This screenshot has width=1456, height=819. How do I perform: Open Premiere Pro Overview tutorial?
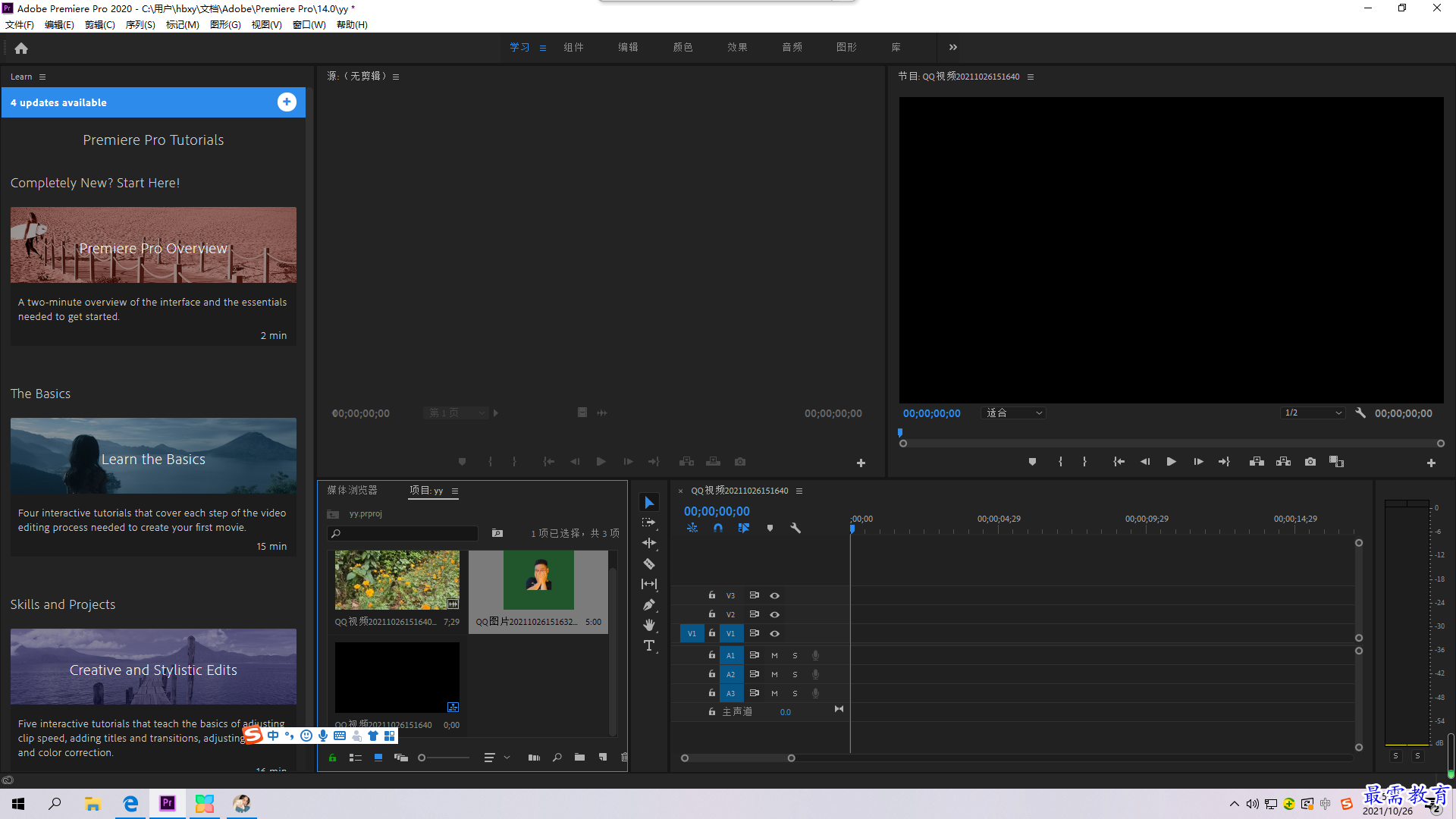[153, 245]
